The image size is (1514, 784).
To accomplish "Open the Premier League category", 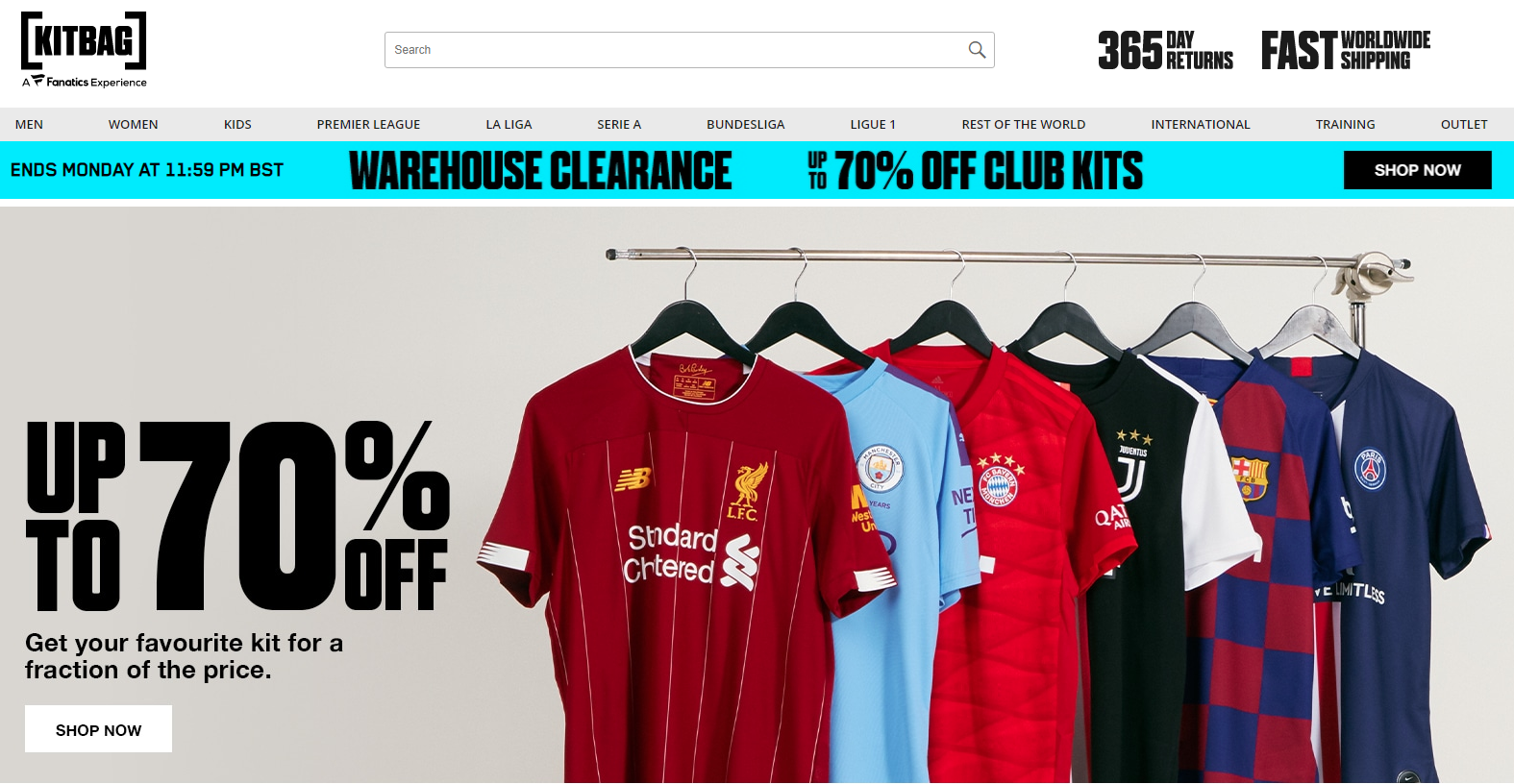I will click(368, 124).
